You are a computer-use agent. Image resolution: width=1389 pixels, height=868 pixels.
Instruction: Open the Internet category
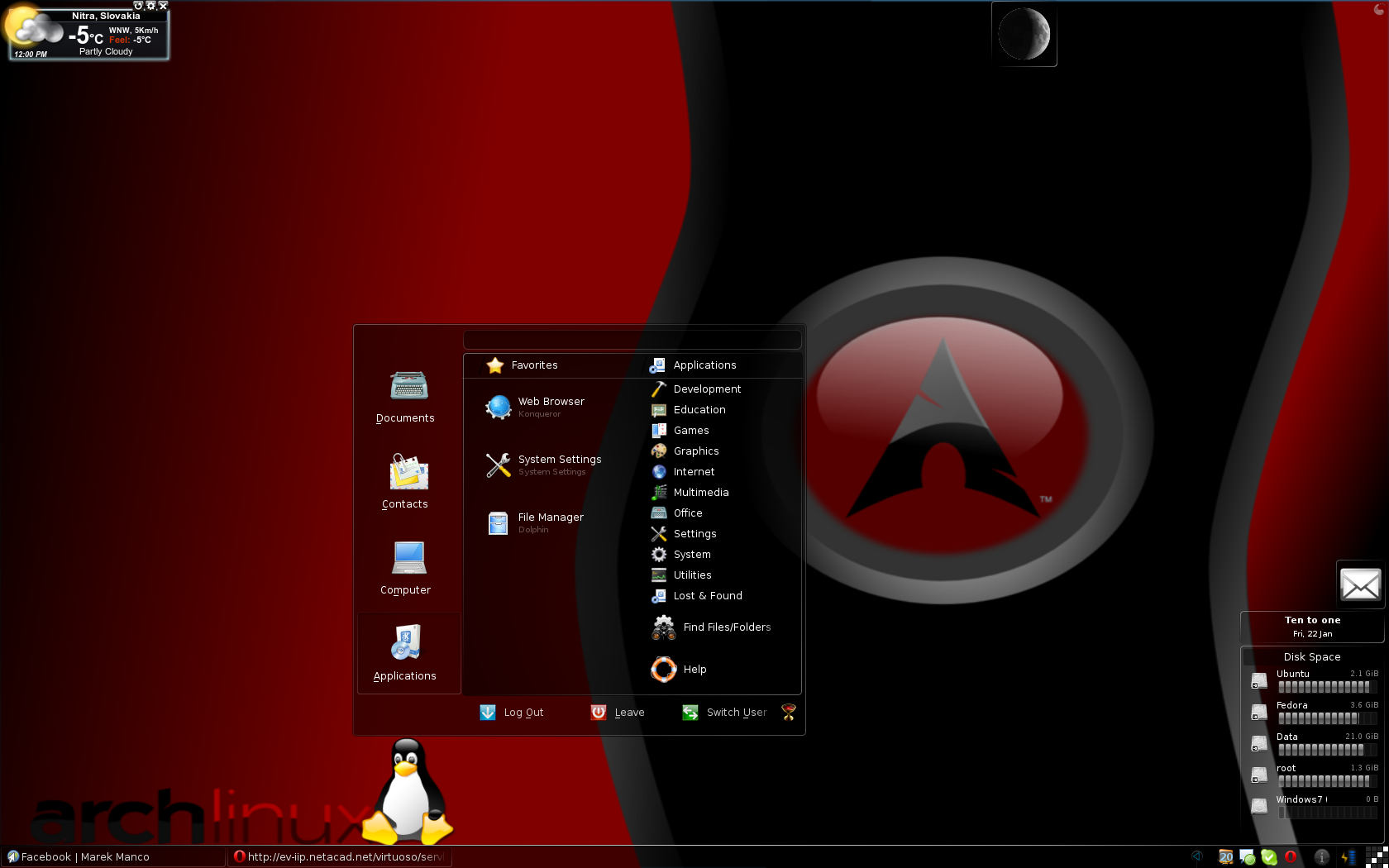(x=683, y=471)
